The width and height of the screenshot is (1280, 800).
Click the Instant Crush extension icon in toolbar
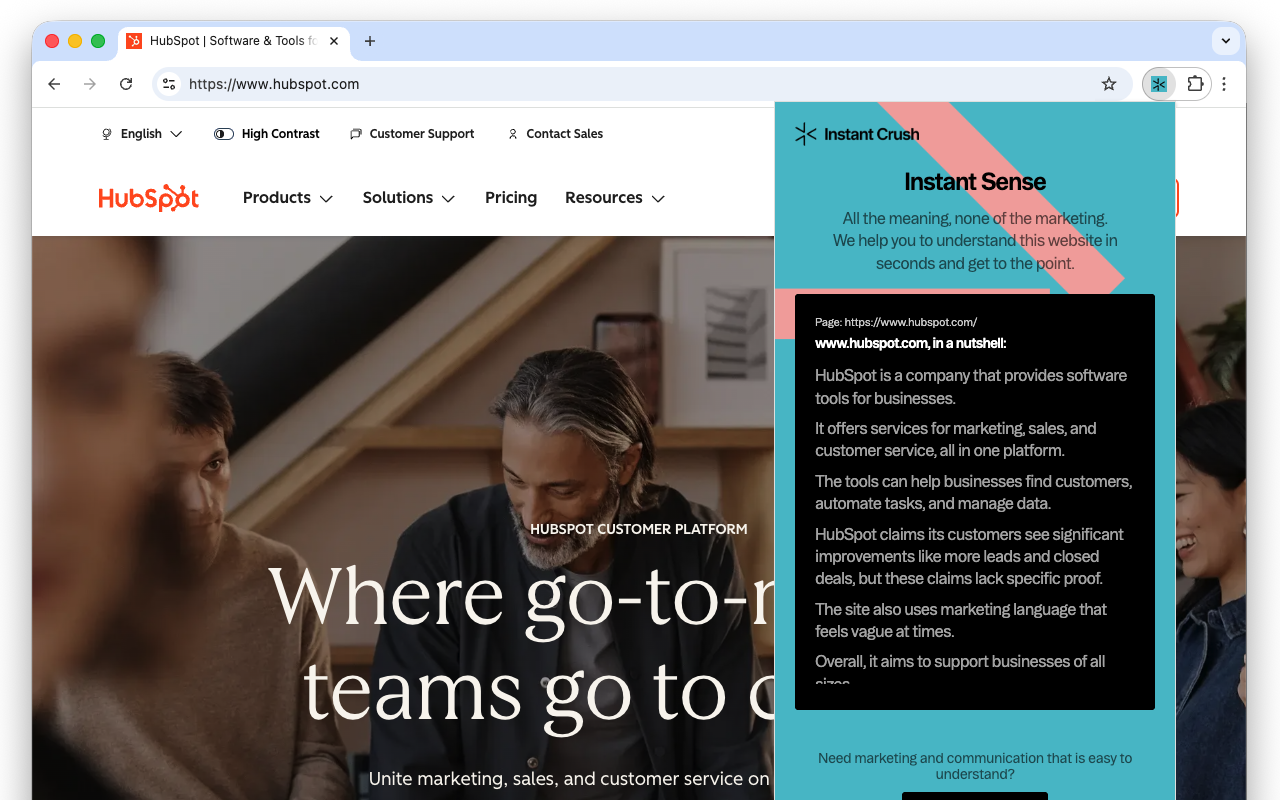coord(1159,84)
